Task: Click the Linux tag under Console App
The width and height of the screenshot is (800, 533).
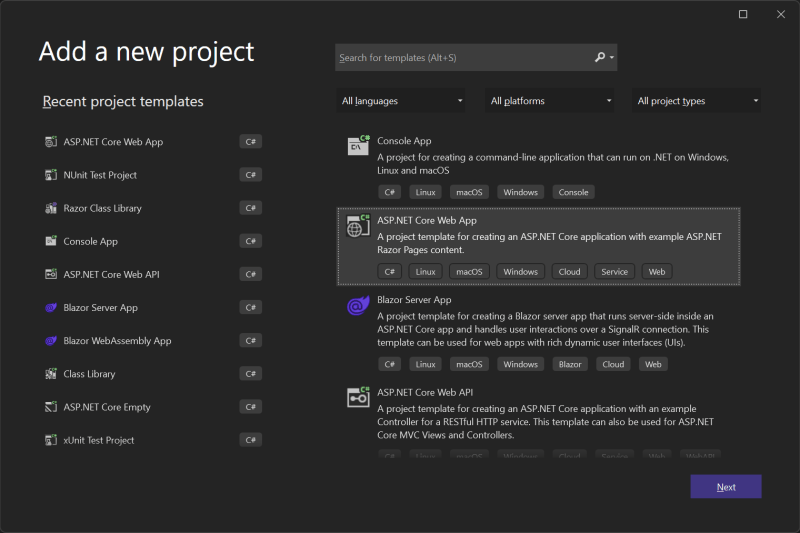Action: pos(426,192)
